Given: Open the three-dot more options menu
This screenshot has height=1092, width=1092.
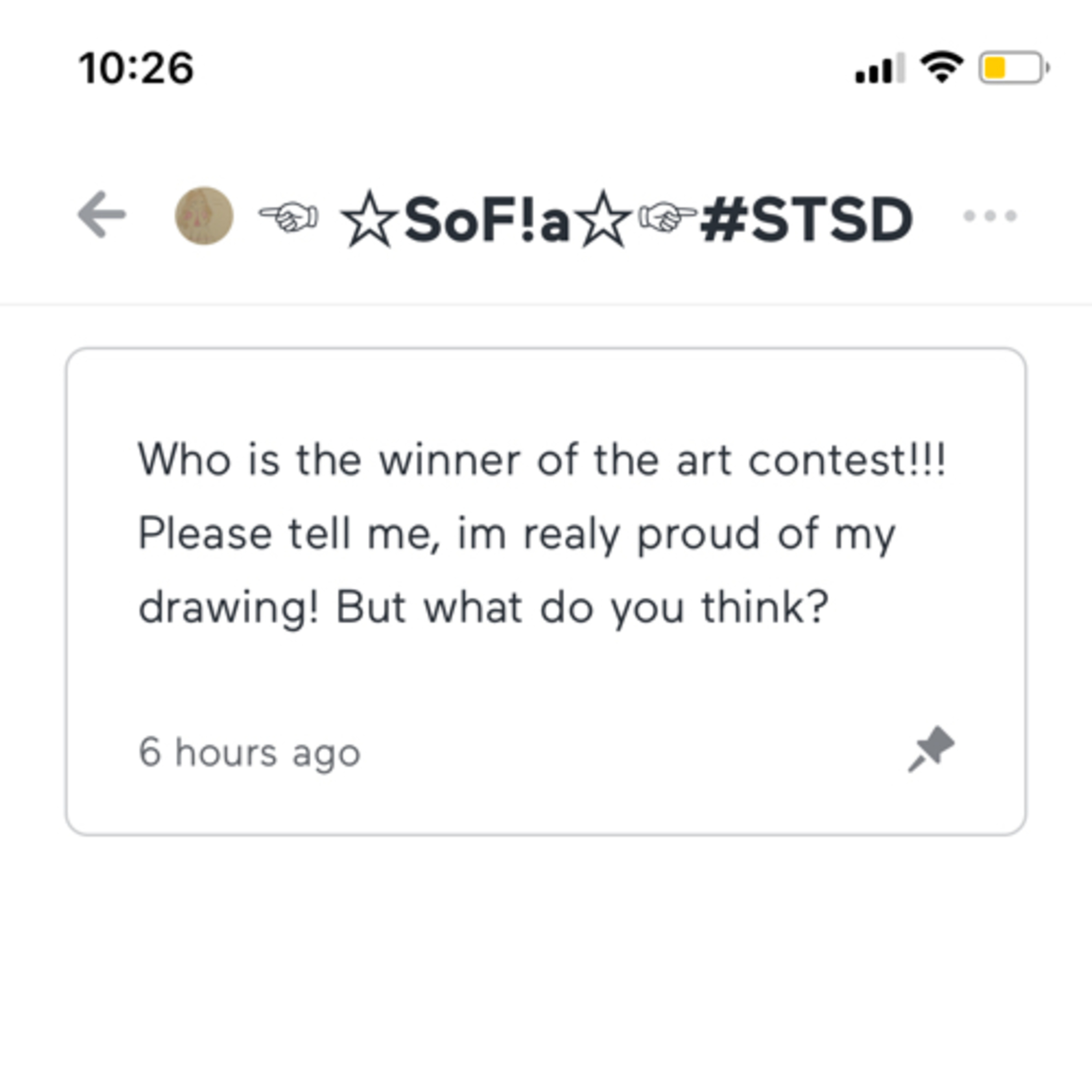Looking at the screenshot, I should (x=990, y=215).
